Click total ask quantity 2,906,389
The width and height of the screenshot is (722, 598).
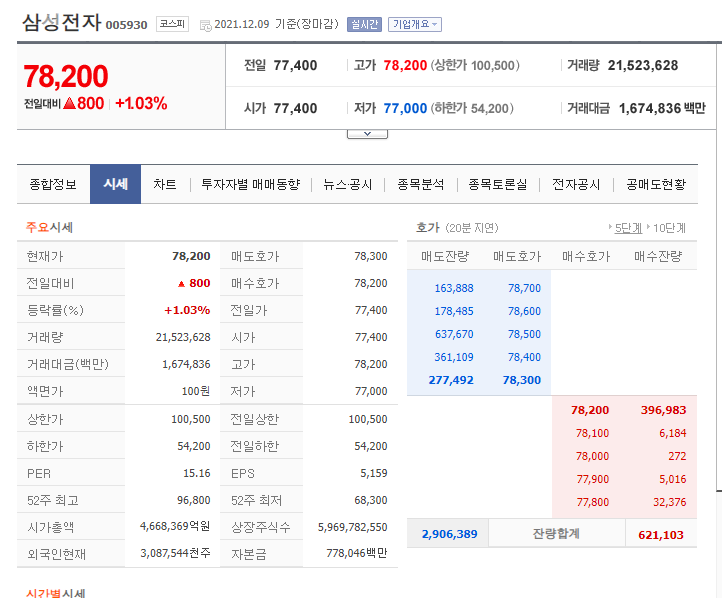[449, 534]
